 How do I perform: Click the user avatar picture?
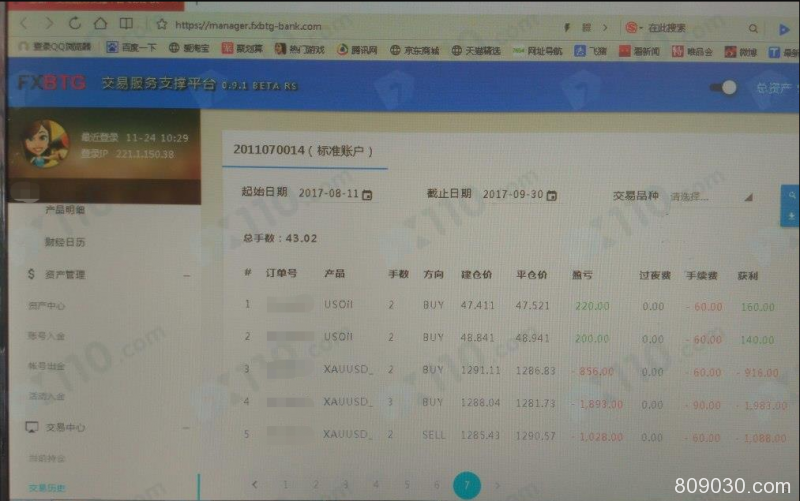click(x=45, y=143)
